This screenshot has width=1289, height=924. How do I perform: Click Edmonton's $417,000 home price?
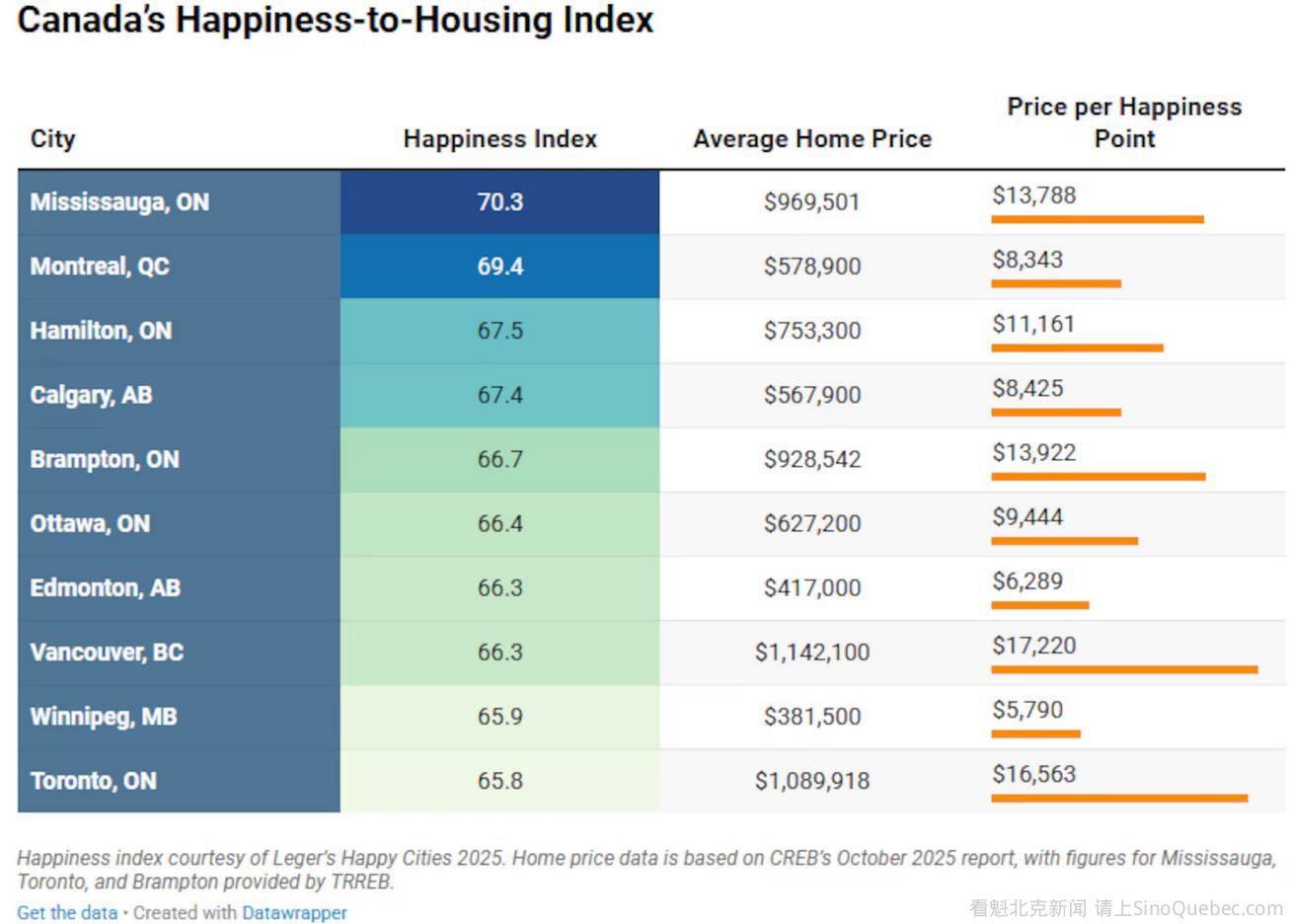pyautogui.click(x=811, y=588)
